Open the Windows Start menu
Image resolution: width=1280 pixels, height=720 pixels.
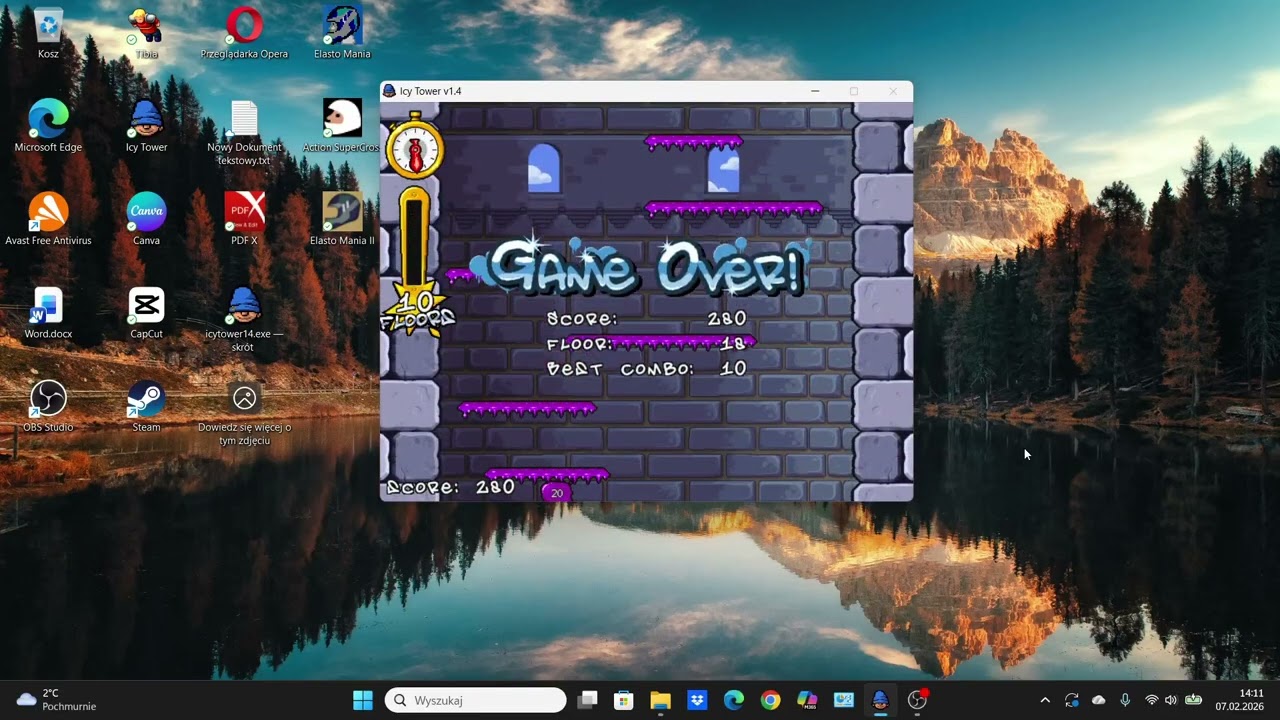(363, 700)
